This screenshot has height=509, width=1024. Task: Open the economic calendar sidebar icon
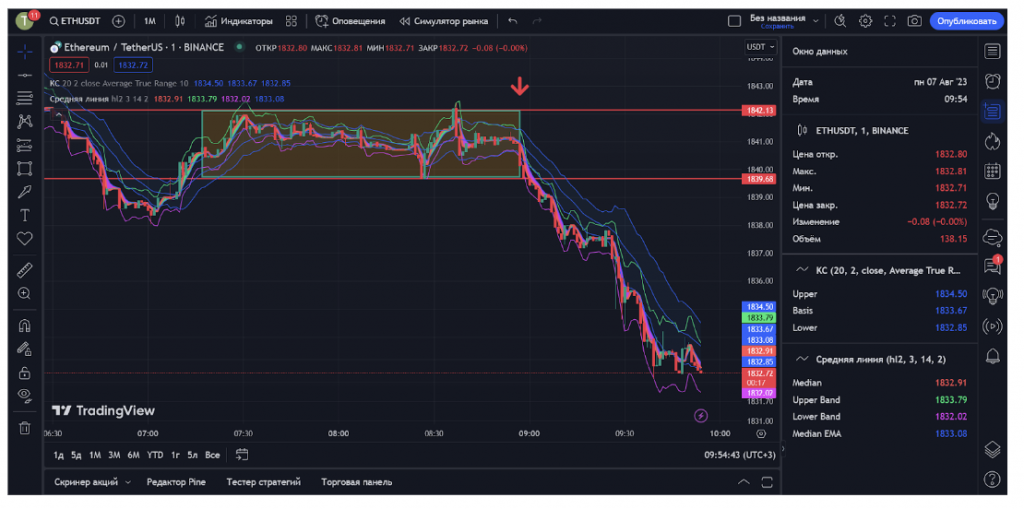[x=993, y=171]
